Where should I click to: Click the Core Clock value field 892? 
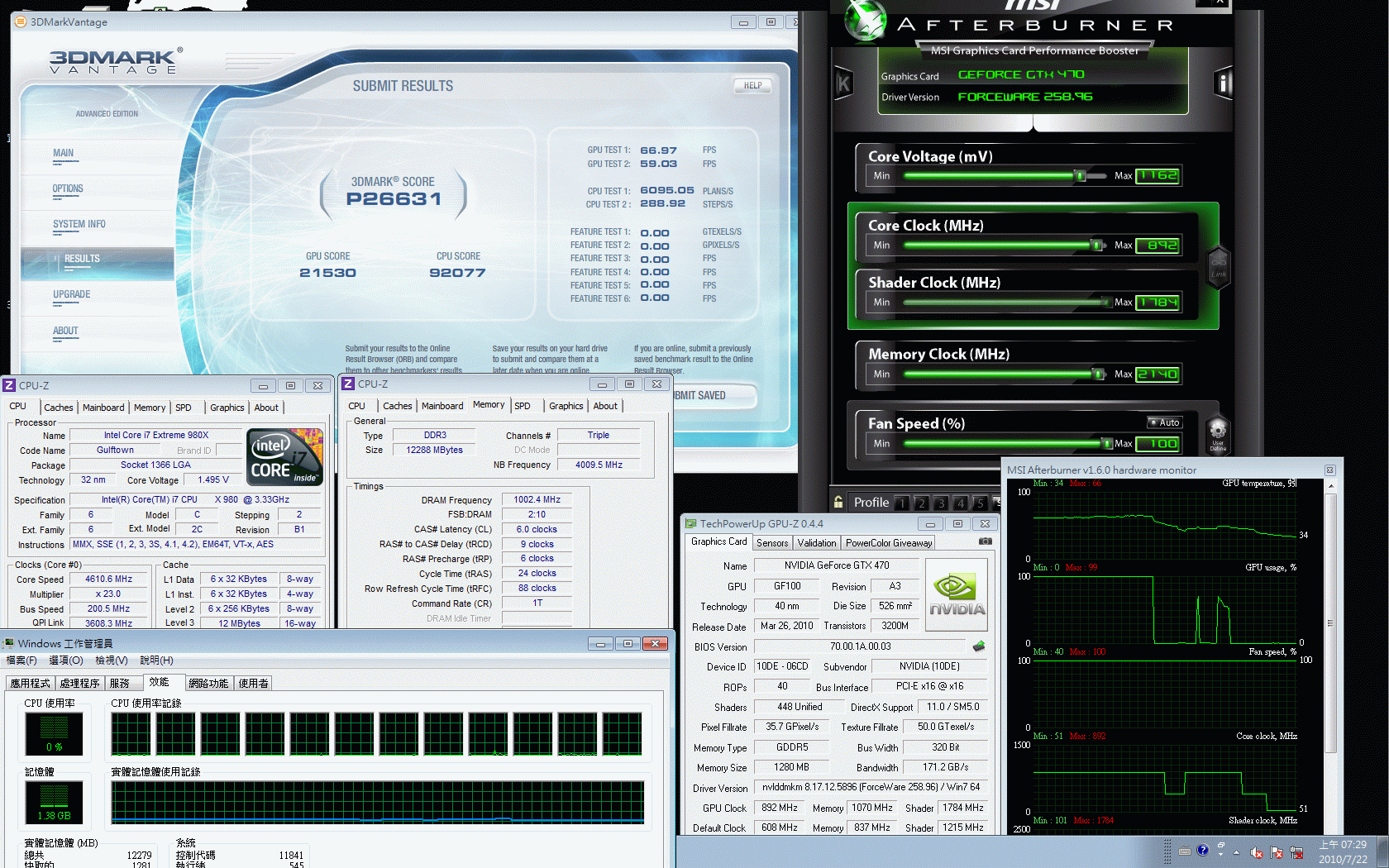pos(1157,245)
